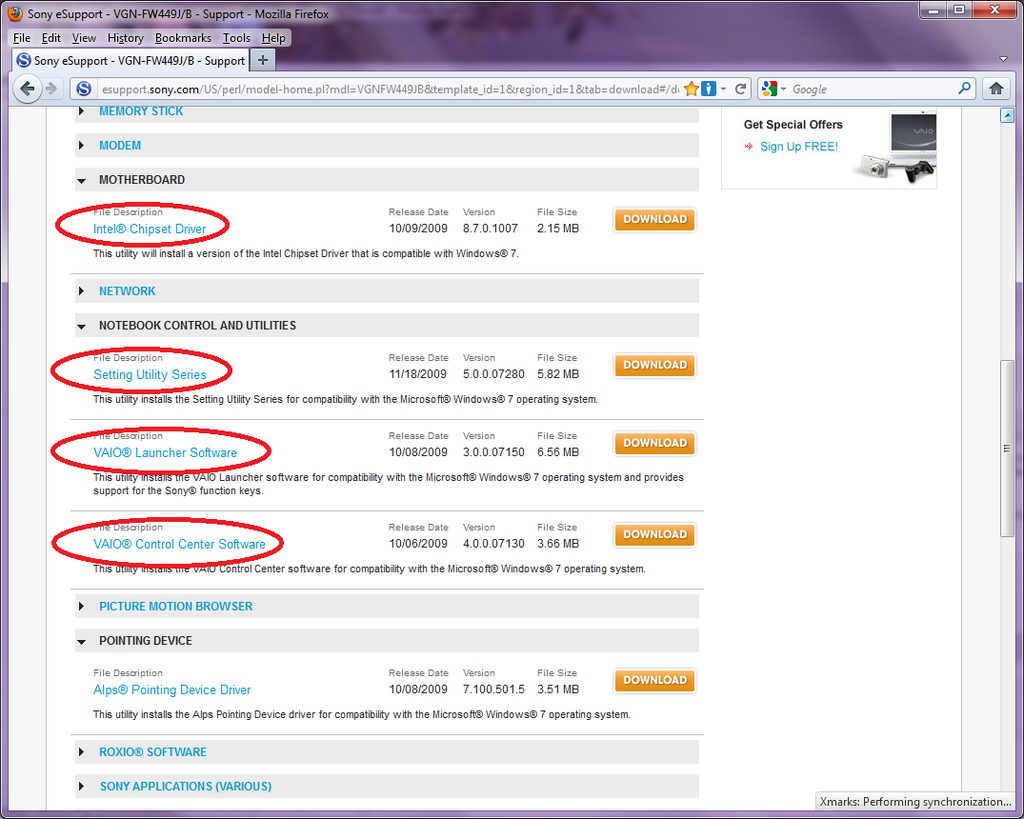Expand the PICTURE MOTION BROWSER section

(387, 606)
